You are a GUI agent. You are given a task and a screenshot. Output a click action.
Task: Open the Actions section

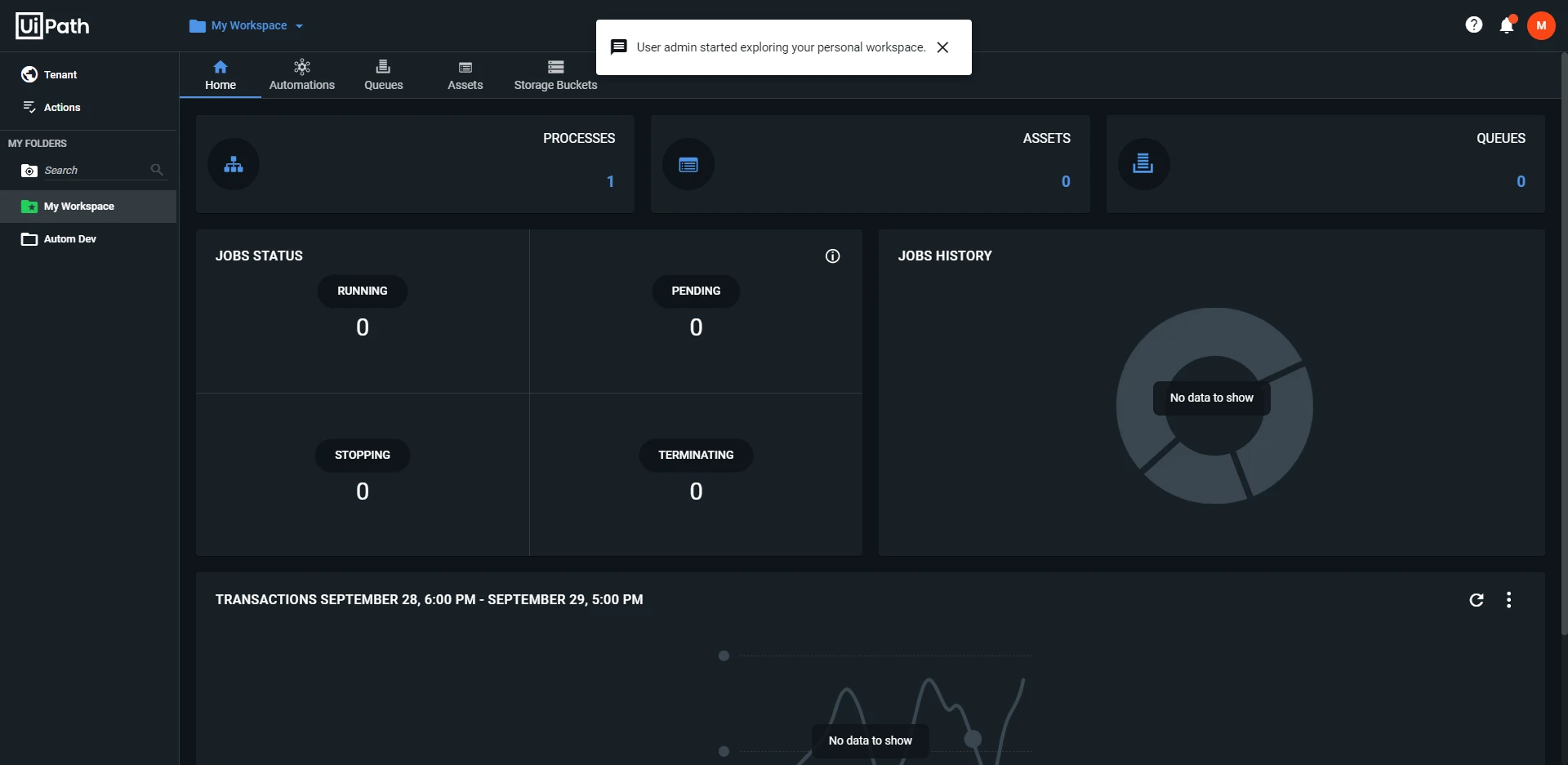88,107
